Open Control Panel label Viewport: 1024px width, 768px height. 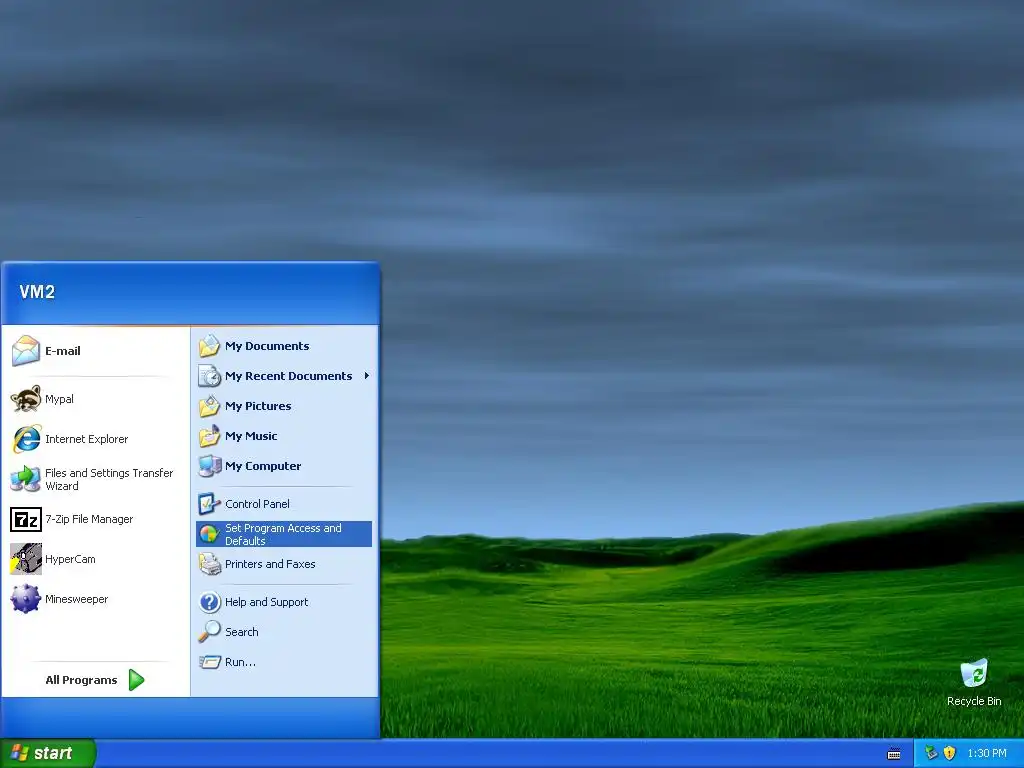[x=257, y=504]
